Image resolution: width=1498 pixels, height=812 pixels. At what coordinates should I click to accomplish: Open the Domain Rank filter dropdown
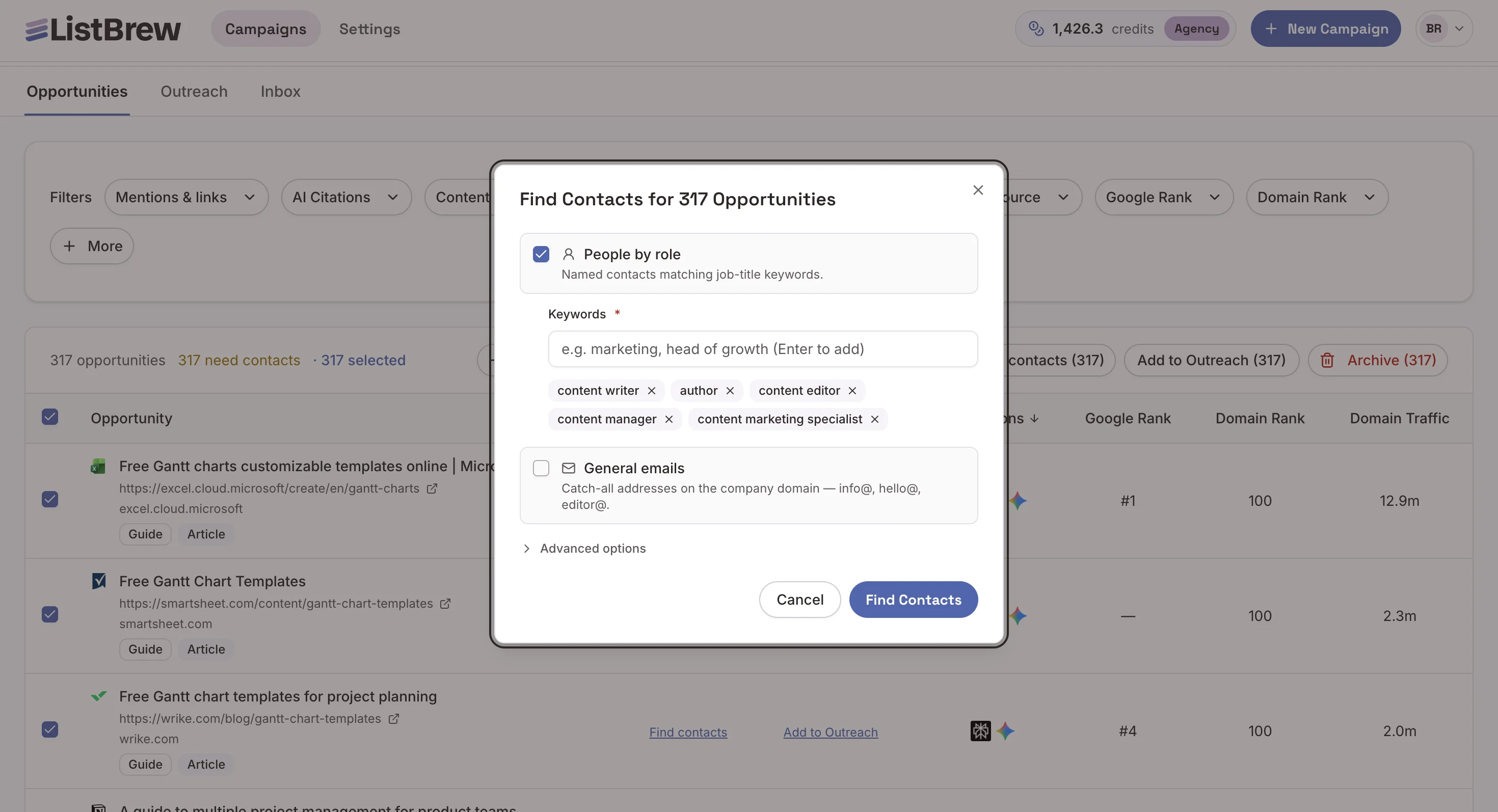(x=1317, y=197)
